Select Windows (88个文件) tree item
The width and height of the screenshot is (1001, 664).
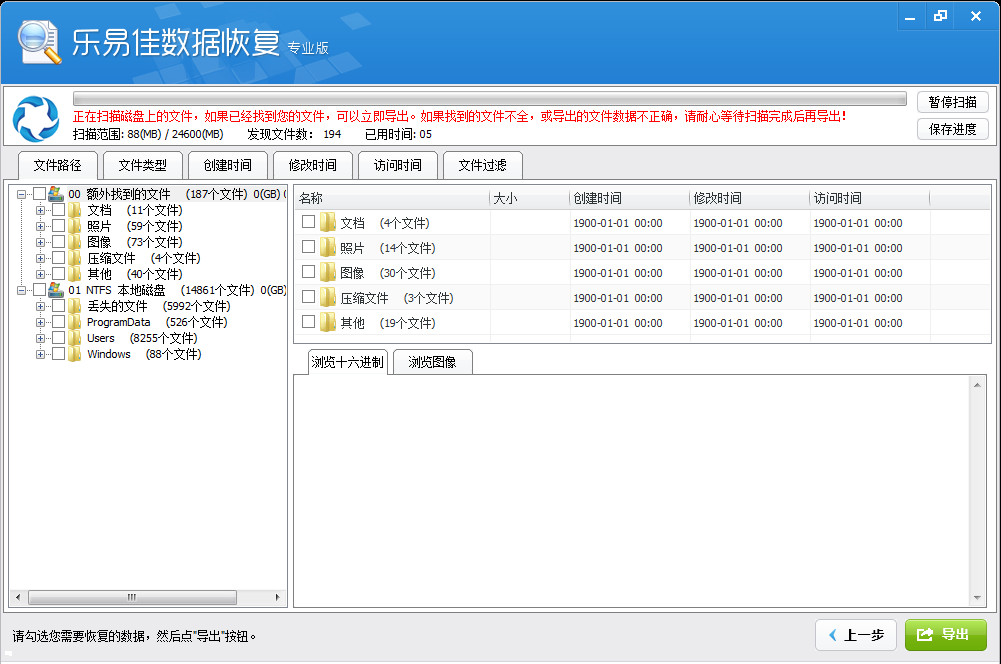pos(144,354)
